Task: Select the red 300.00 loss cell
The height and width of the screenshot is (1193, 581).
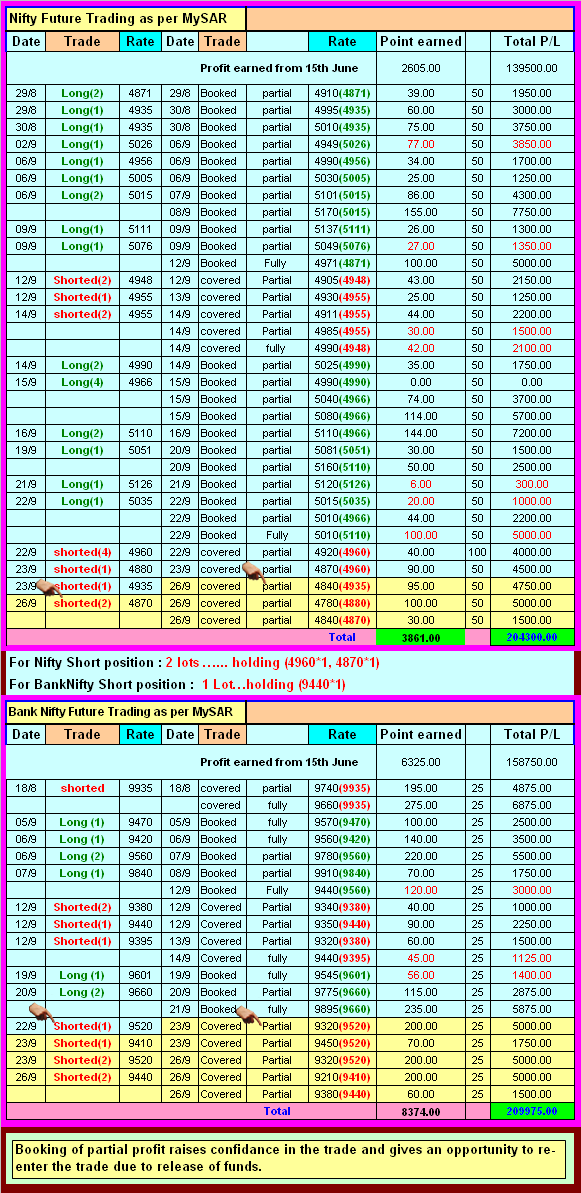Action: tap(531, 484)
